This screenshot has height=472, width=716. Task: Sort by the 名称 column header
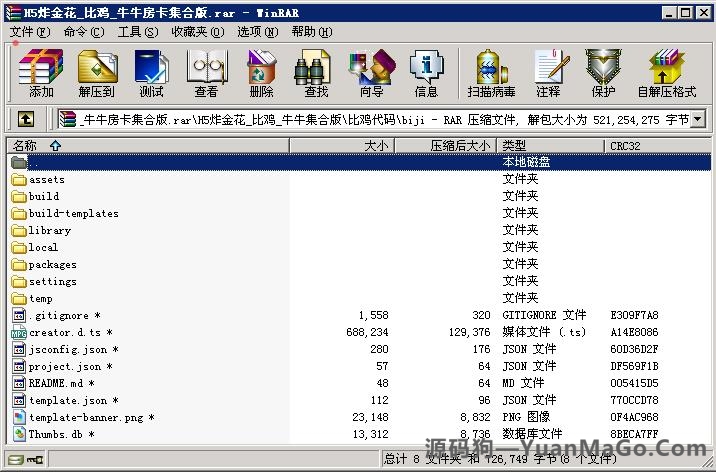[148, 146]
